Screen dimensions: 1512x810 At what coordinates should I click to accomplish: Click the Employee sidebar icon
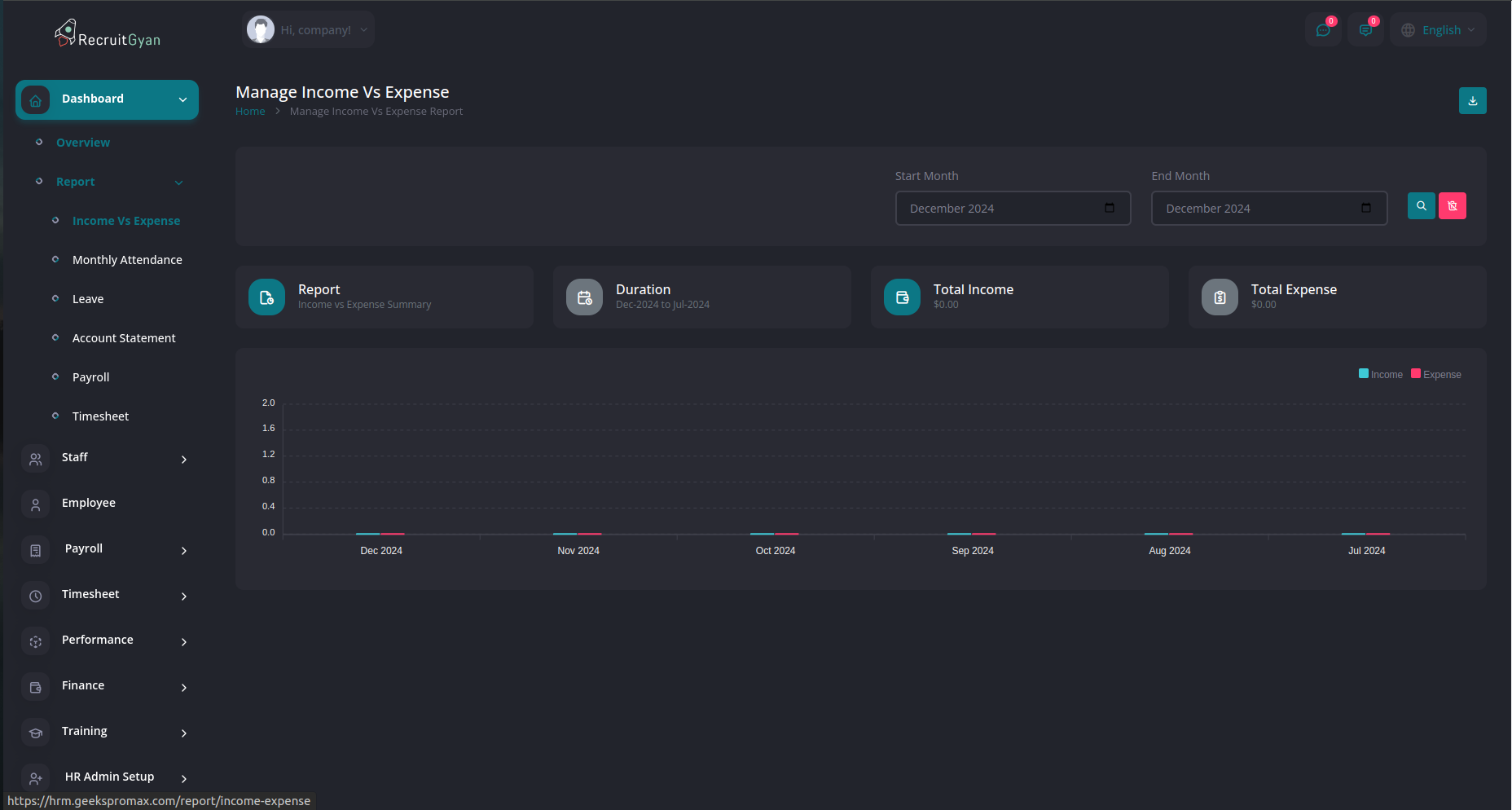click(x=36, y=504)
